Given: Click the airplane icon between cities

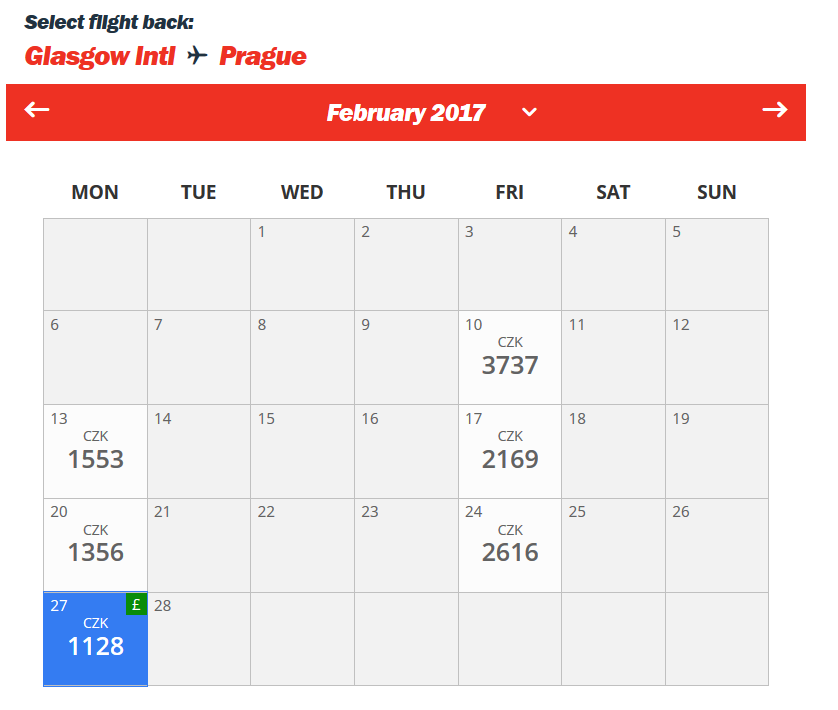Looking at the screenshot, I should click(197, 55).
